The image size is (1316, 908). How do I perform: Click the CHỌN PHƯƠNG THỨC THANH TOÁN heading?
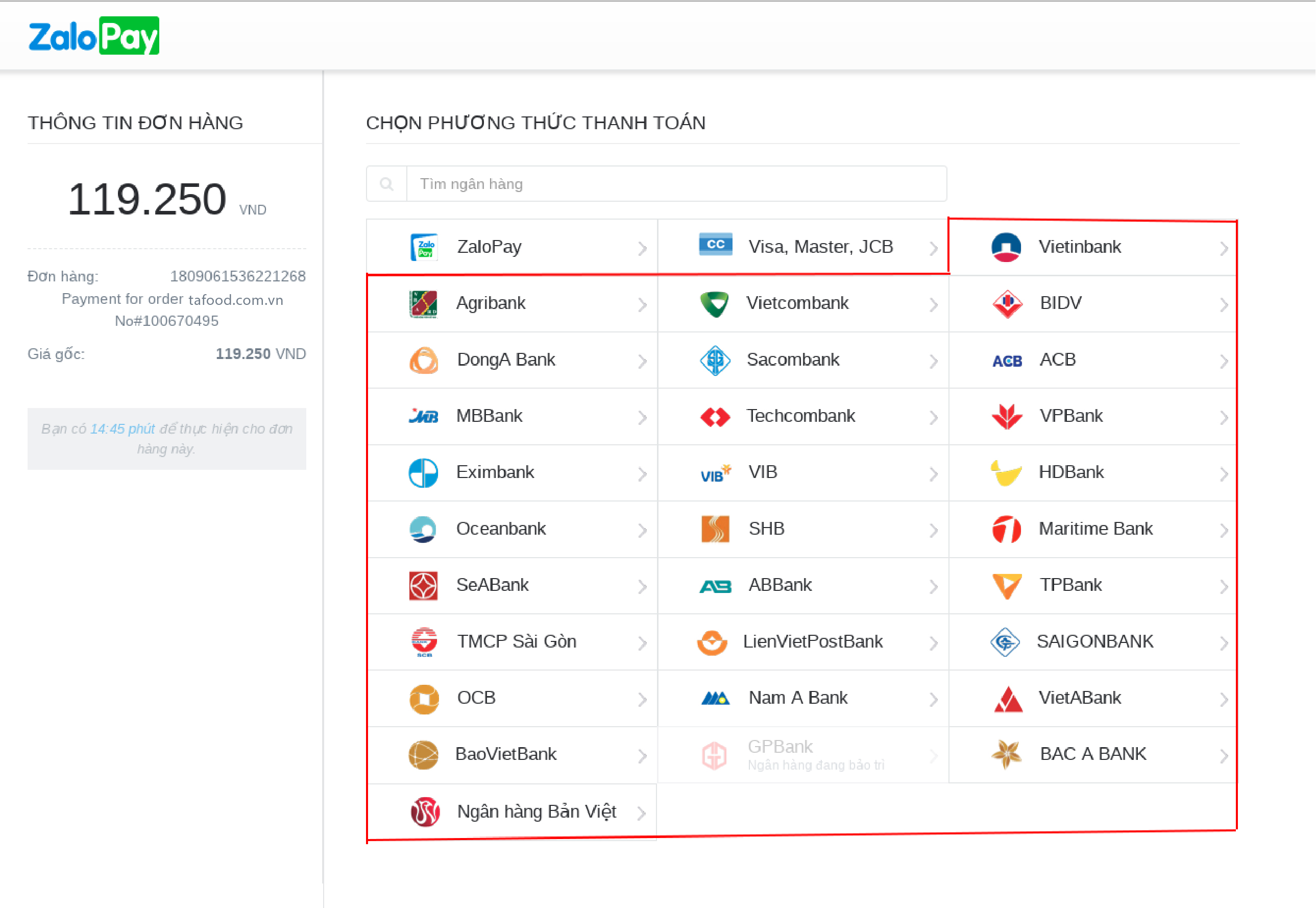[535, 123]
